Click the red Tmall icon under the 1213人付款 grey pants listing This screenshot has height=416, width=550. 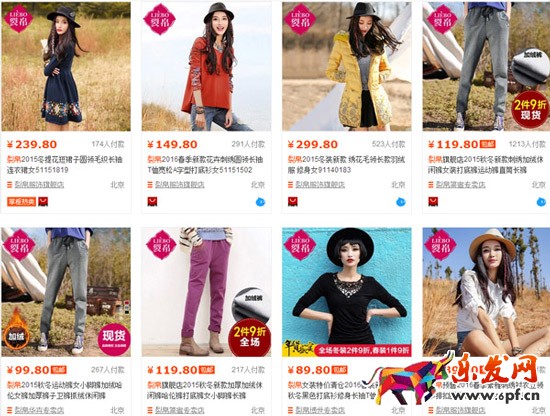click(x=433, y=202)
